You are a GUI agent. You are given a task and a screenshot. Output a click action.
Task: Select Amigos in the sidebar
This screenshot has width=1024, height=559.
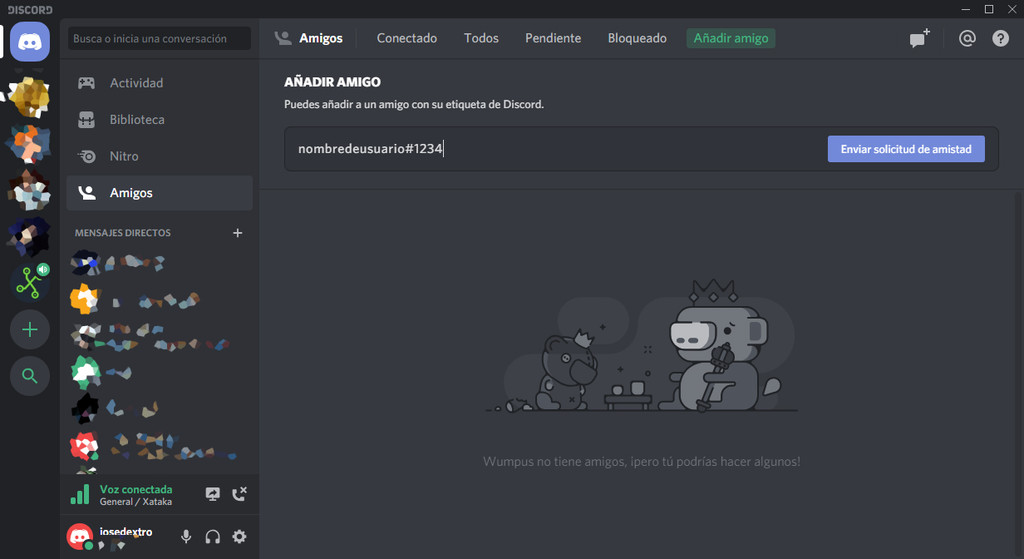159,193
